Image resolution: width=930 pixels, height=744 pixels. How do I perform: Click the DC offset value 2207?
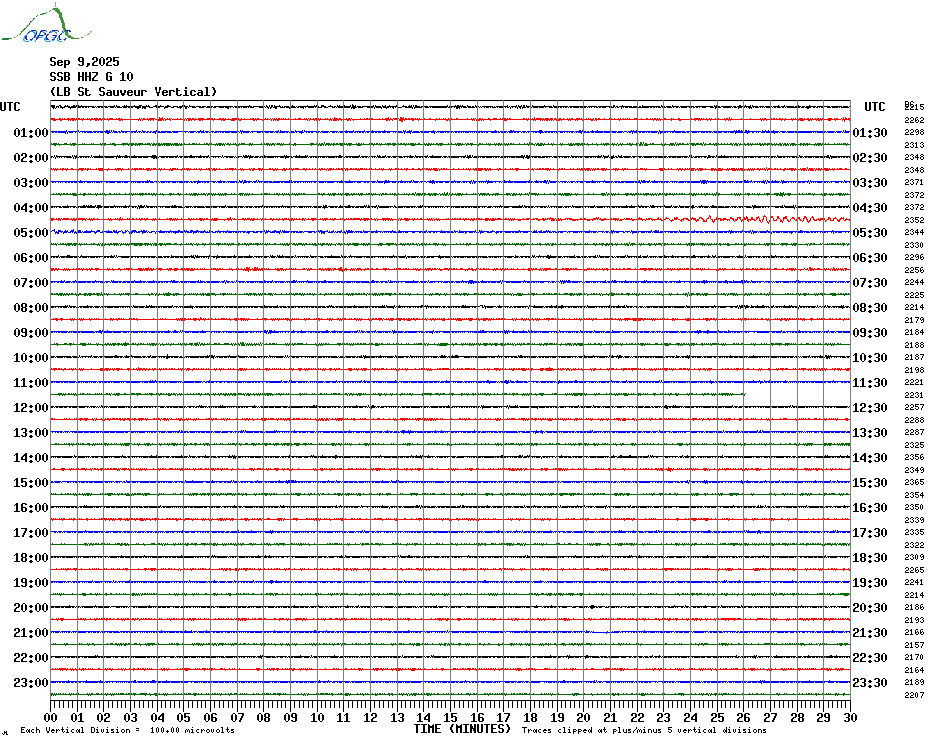(914, 695)
